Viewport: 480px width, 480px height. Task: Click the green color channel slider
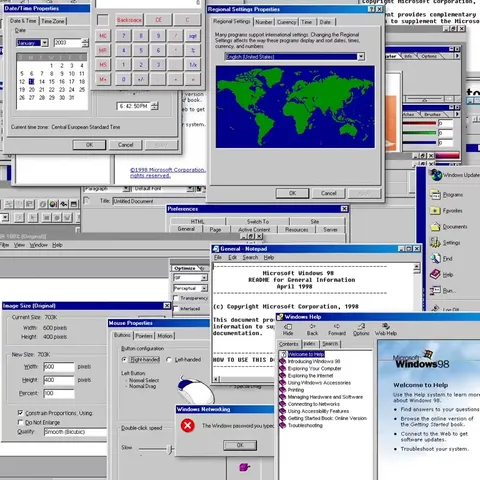point(419,133)
